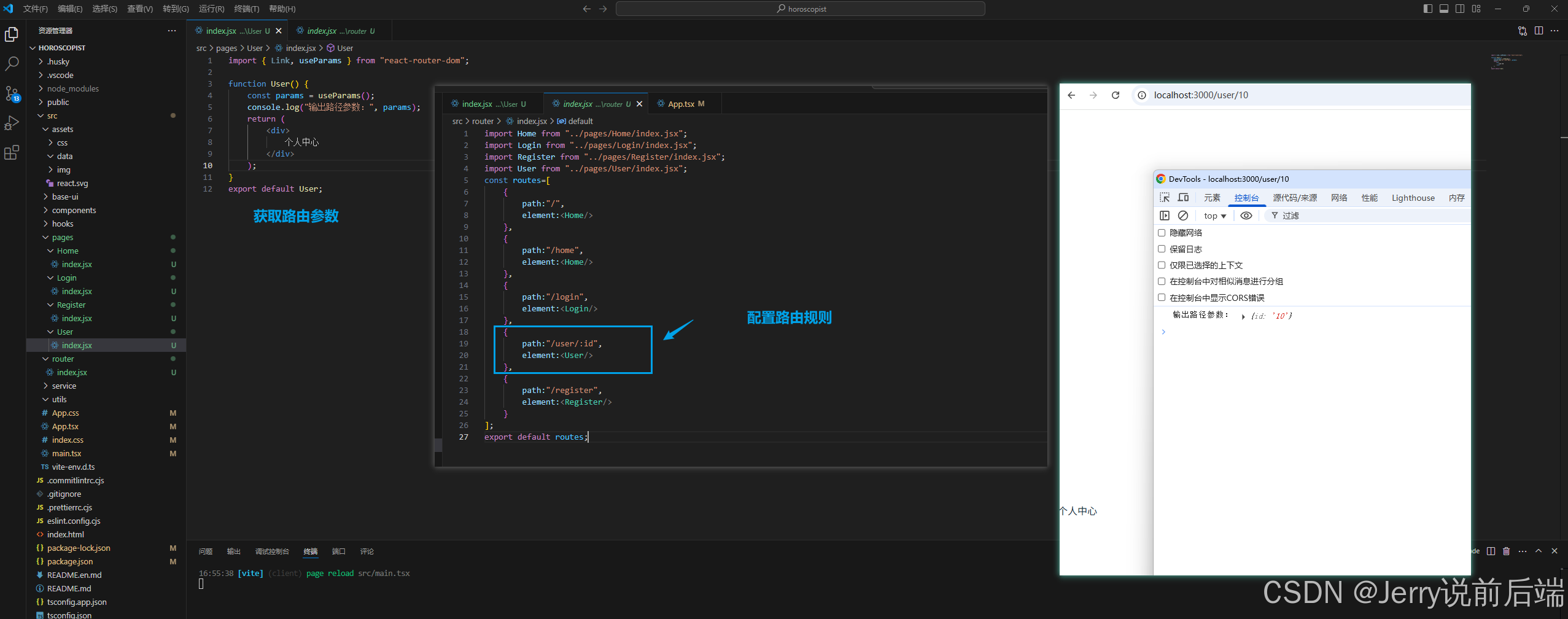1568x619 pixels.
Task: Toggle primary sidebar layout icon in title bar
Action: click(1427, 9)
